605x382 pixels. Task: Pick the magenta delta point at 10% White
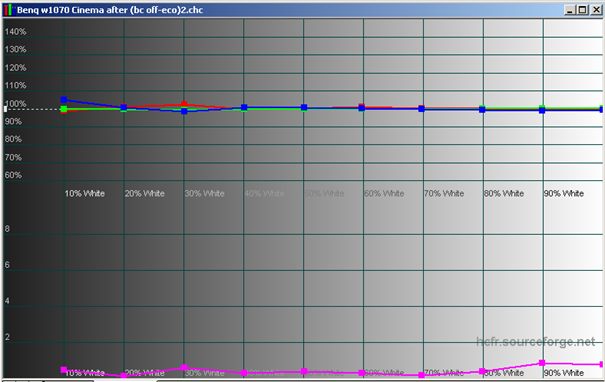pyautogui.click(x=64, y=370)
